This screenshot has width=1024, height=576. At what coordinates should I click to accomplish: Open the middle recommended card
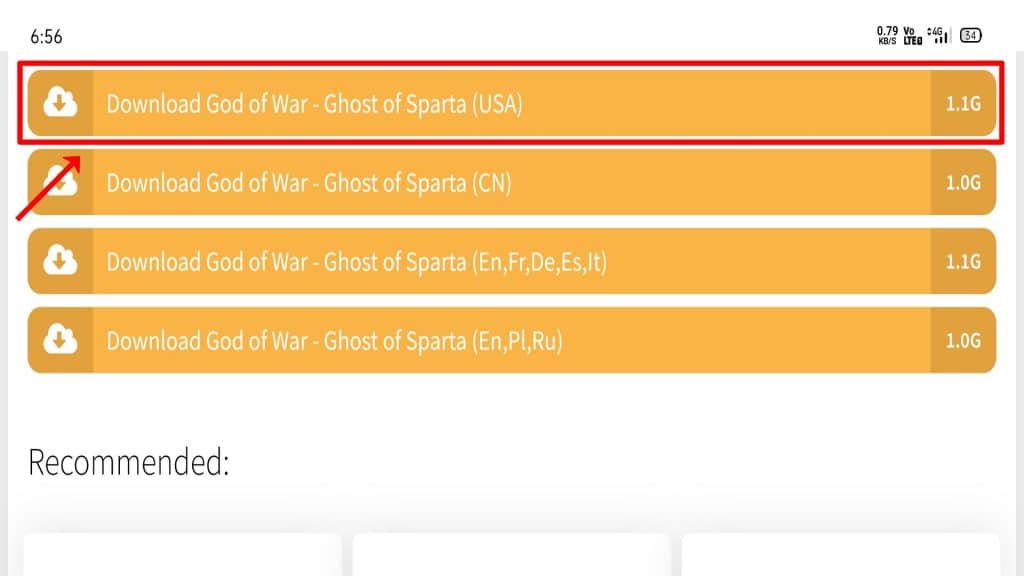click(512, 554)
